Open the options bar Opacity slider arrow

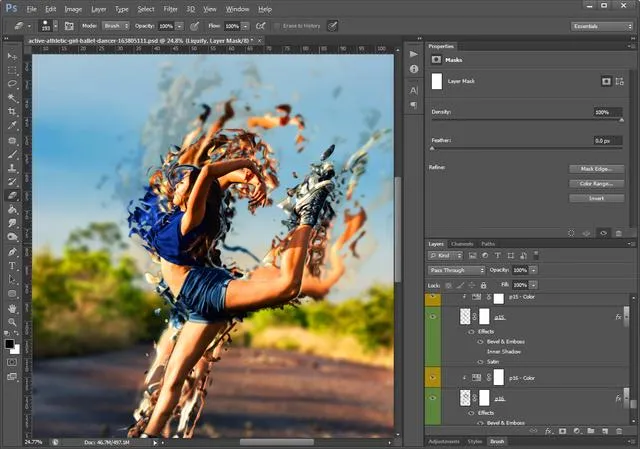click(179, 26)
